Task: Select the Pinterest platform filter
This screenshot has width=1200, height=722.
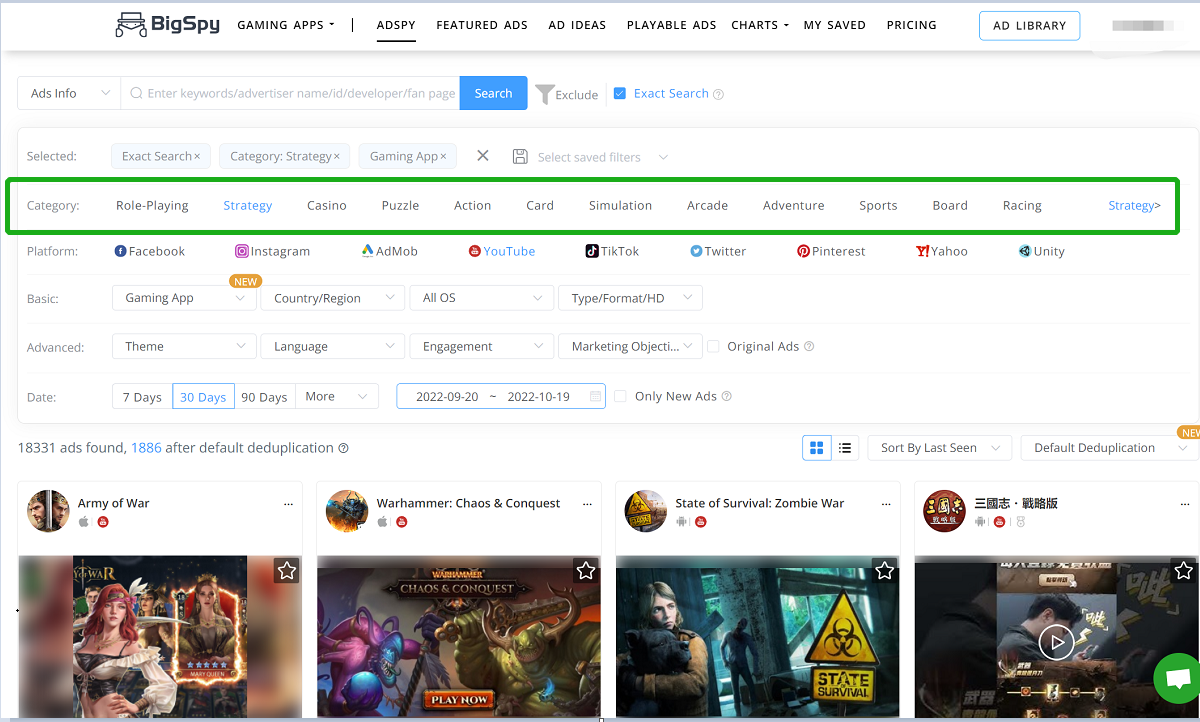Action: coord(831,251)
